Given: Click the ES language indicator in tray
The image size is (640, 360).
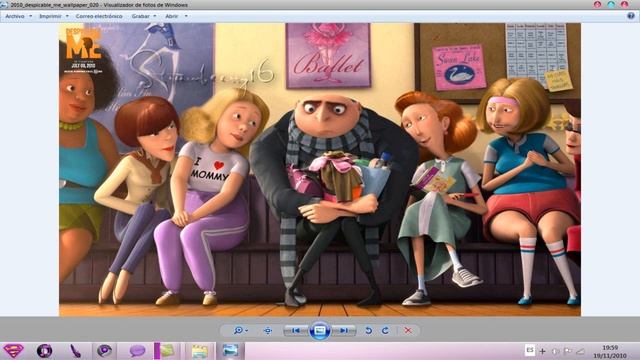Looking at the screenshot, I should point(529,350).
